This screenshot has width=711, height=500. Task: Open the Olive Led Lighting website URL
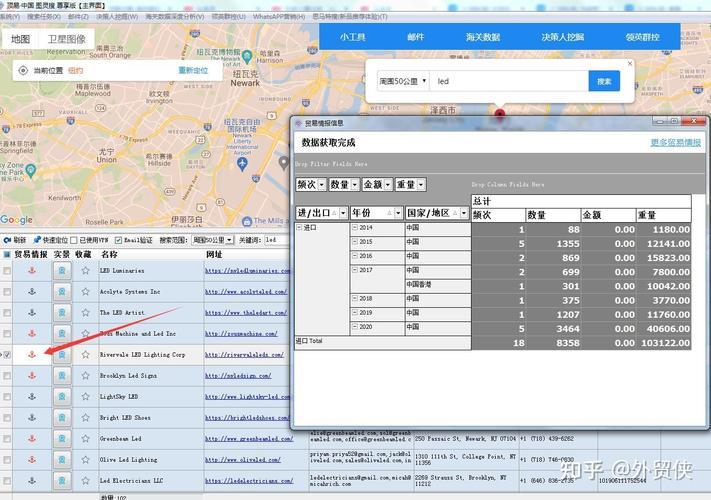tap(243, 459)
